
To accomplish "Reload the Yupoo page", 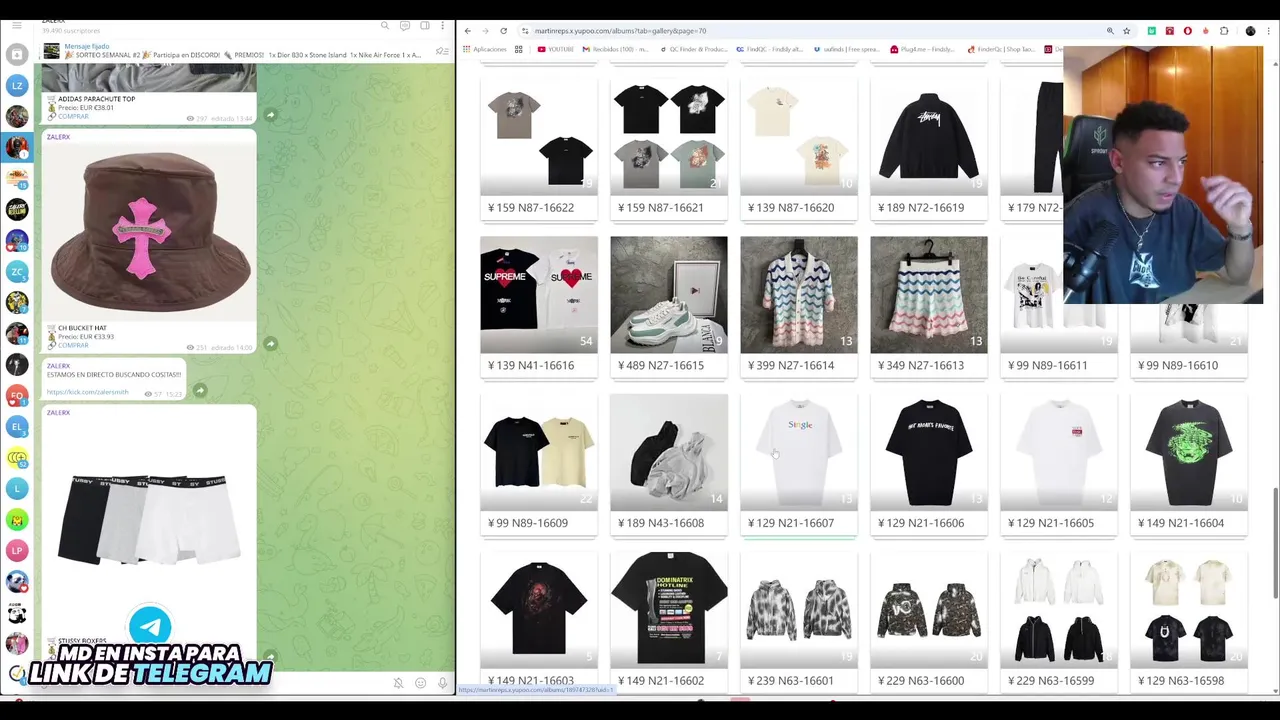I will click(503, 31).
